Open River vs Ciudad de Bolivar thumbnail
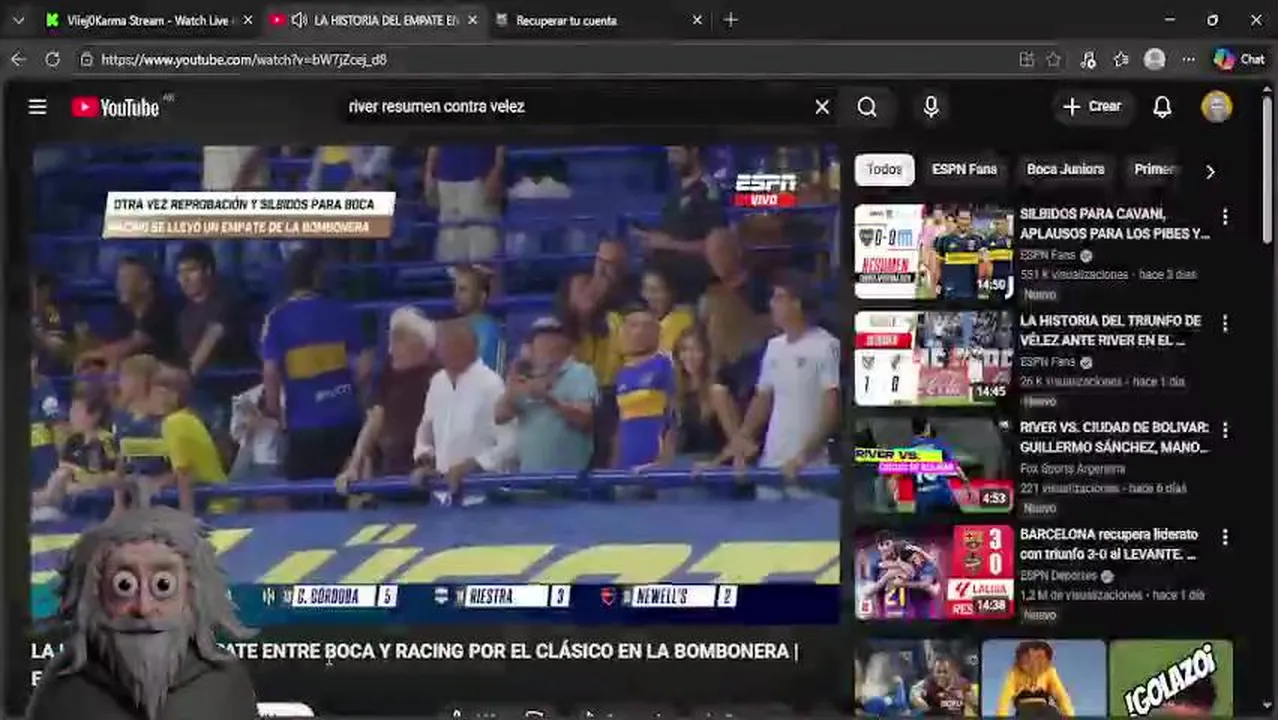 pyautogui.click(x=933, y=465)
